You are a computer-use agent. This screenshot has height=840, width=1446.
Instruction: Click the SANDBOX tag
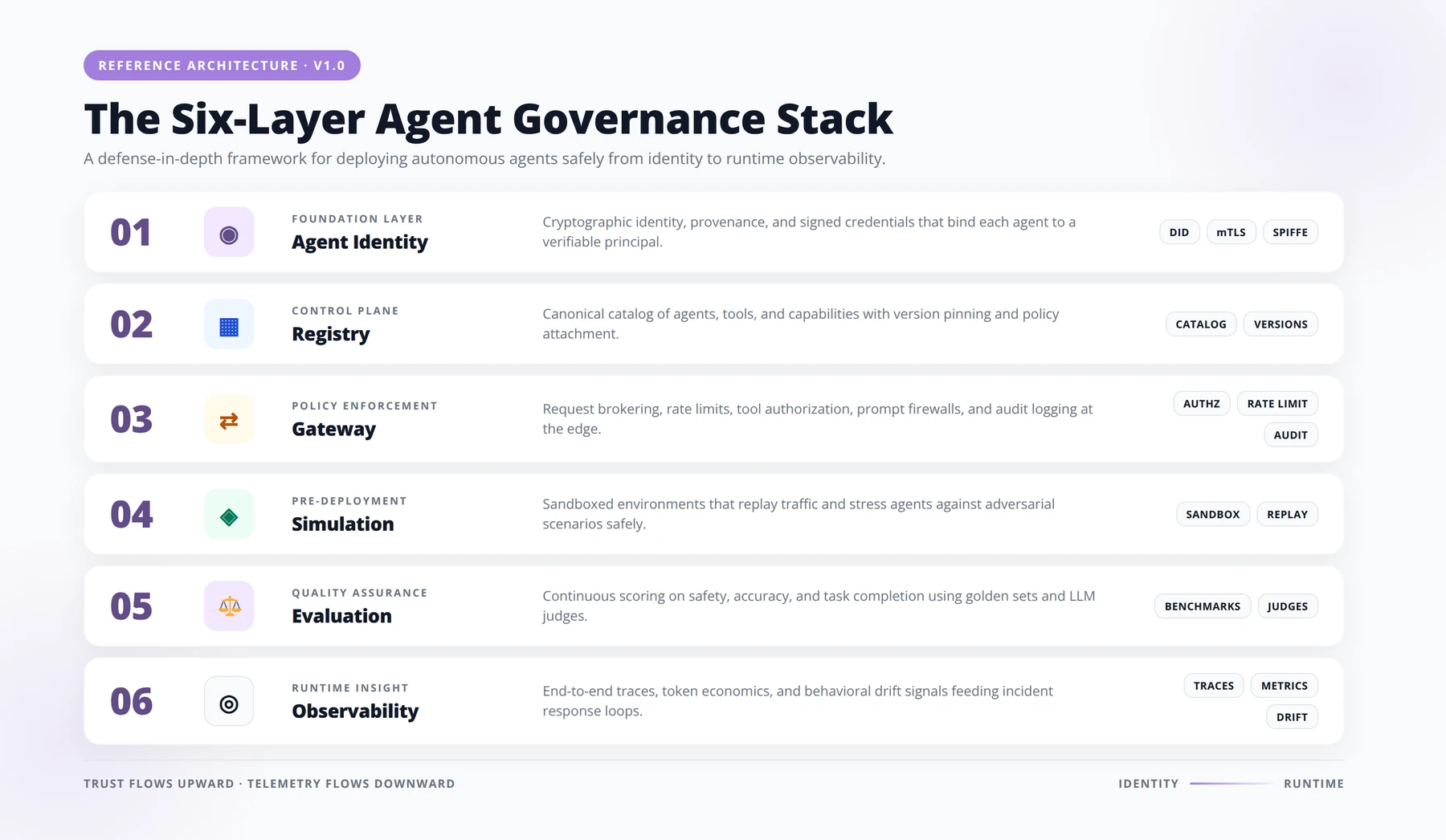pos(1213,515)
